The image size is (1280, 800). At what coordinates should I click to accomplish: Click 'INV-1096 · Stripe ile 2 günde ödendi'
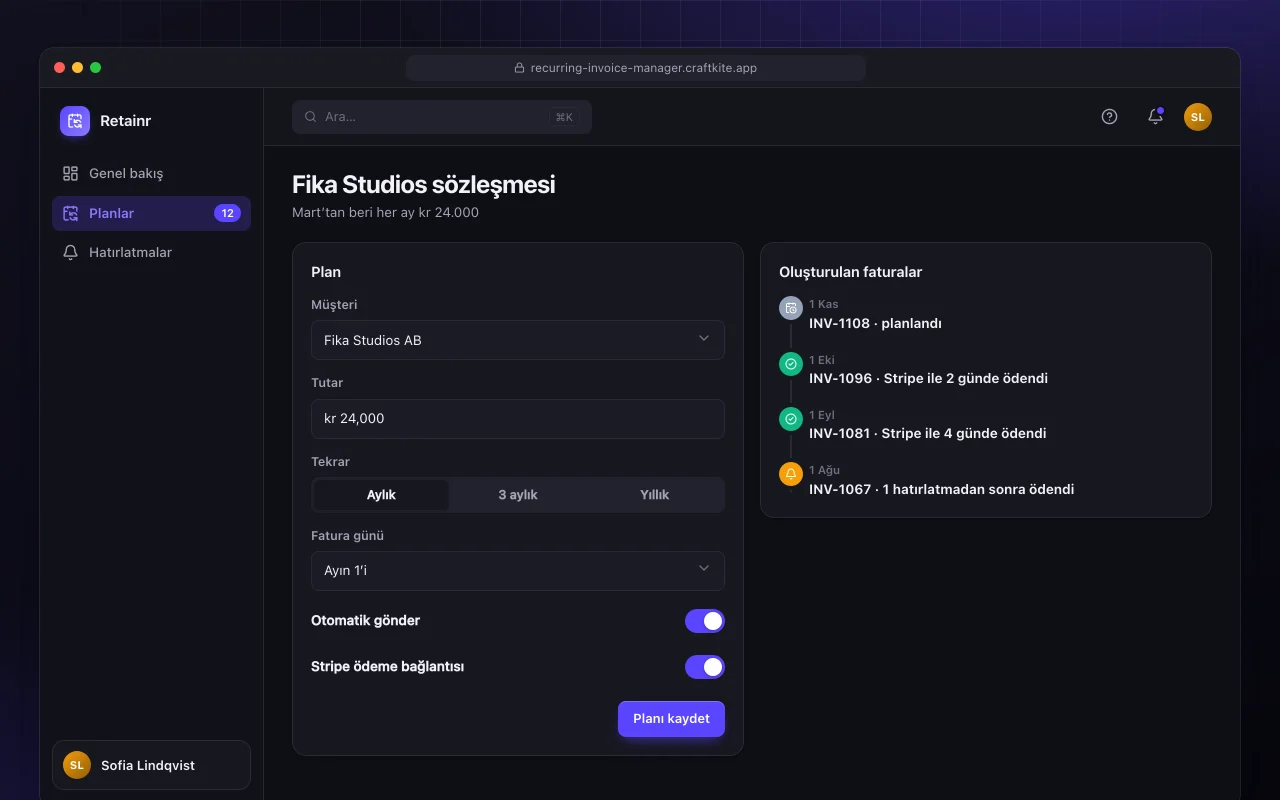click(x=928, y=378)
